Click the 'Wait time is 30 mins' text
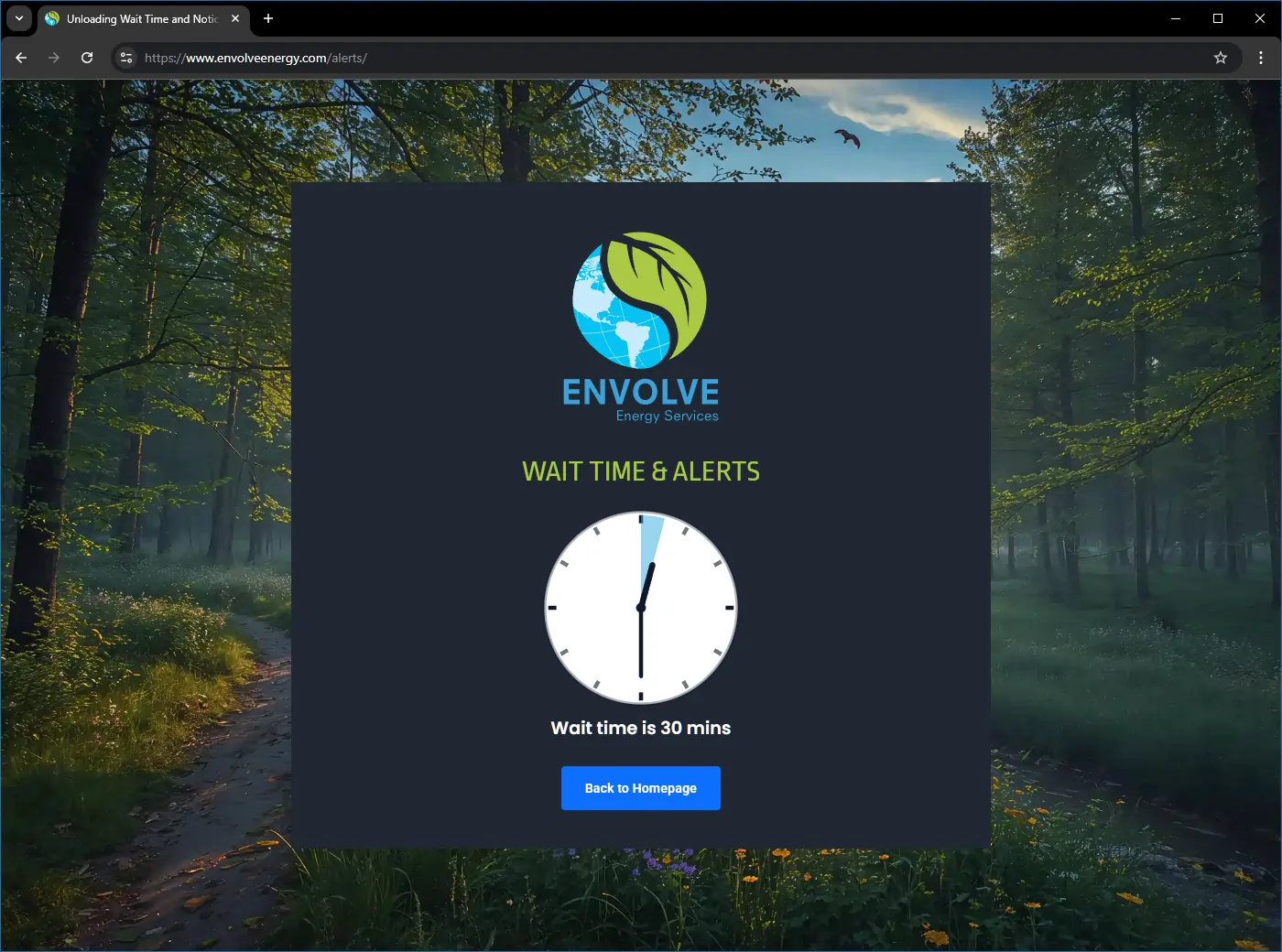The height and width of the screenshot is (952, 1282). tap(641, 728)
